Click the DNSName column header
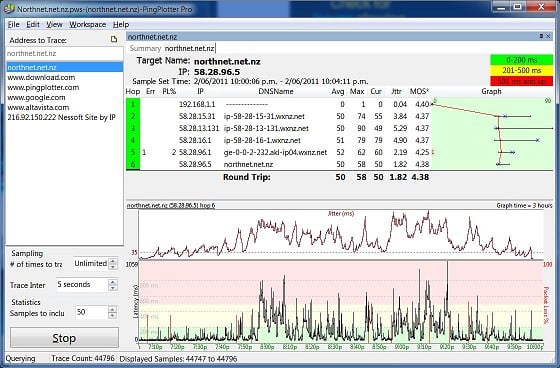Viewport: 560px width, 368px height. pos(276,91)
